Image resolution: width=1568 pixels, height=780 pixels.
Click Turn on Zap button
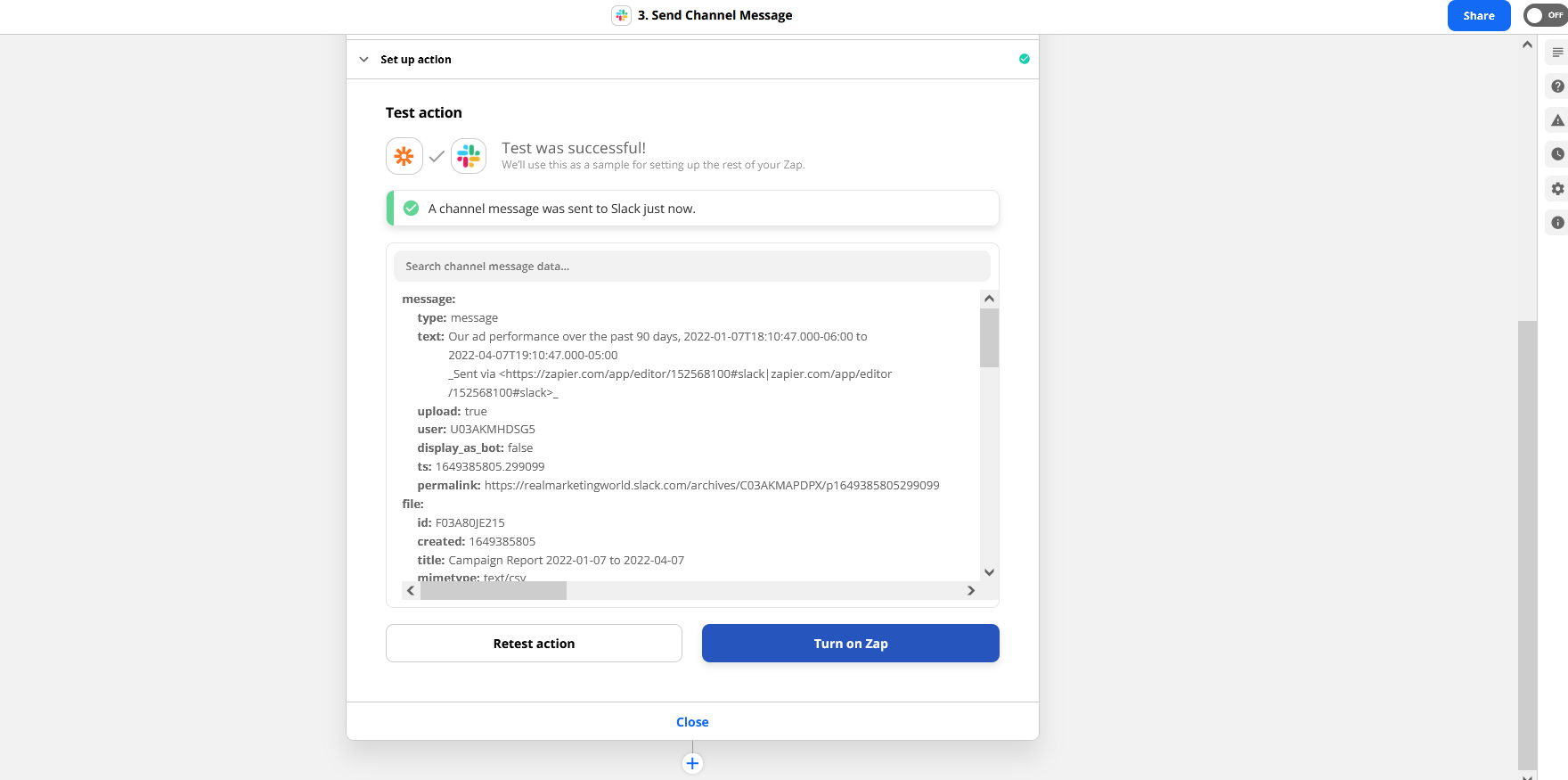pos(850,644)
